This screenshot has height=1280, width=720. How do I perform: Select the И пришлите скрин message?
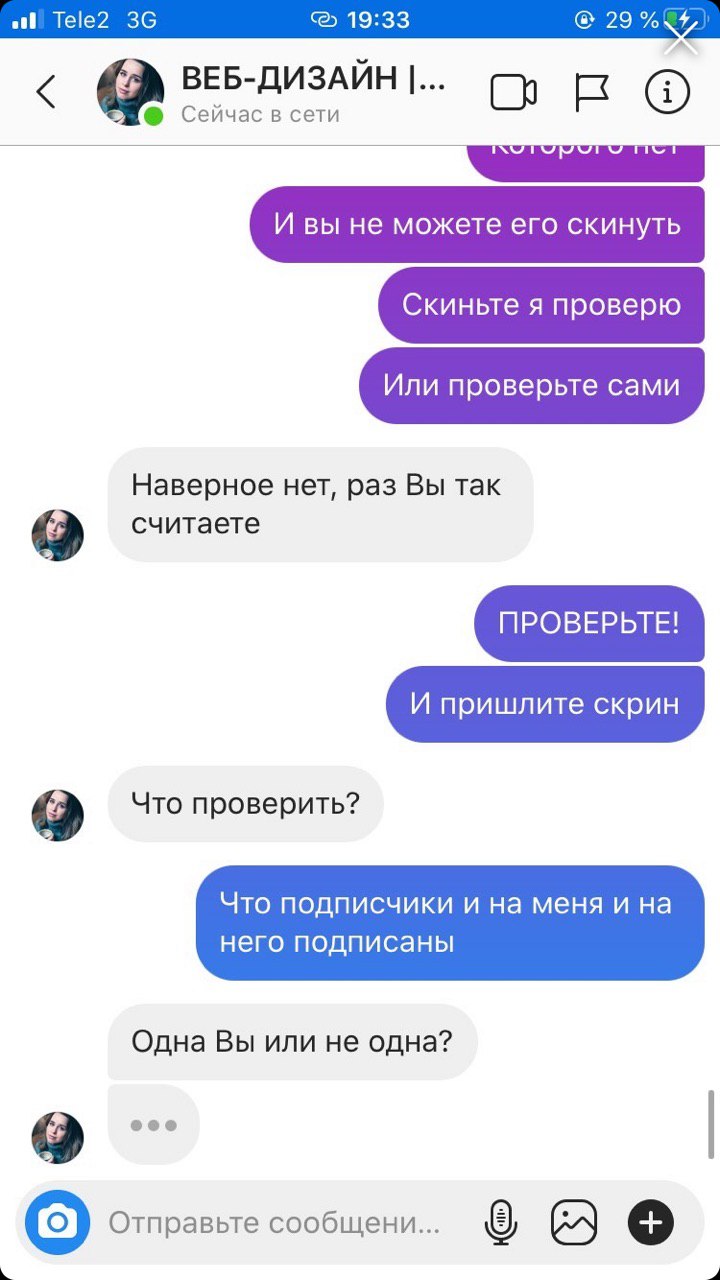pyautogui.click(x=545, y=704)
